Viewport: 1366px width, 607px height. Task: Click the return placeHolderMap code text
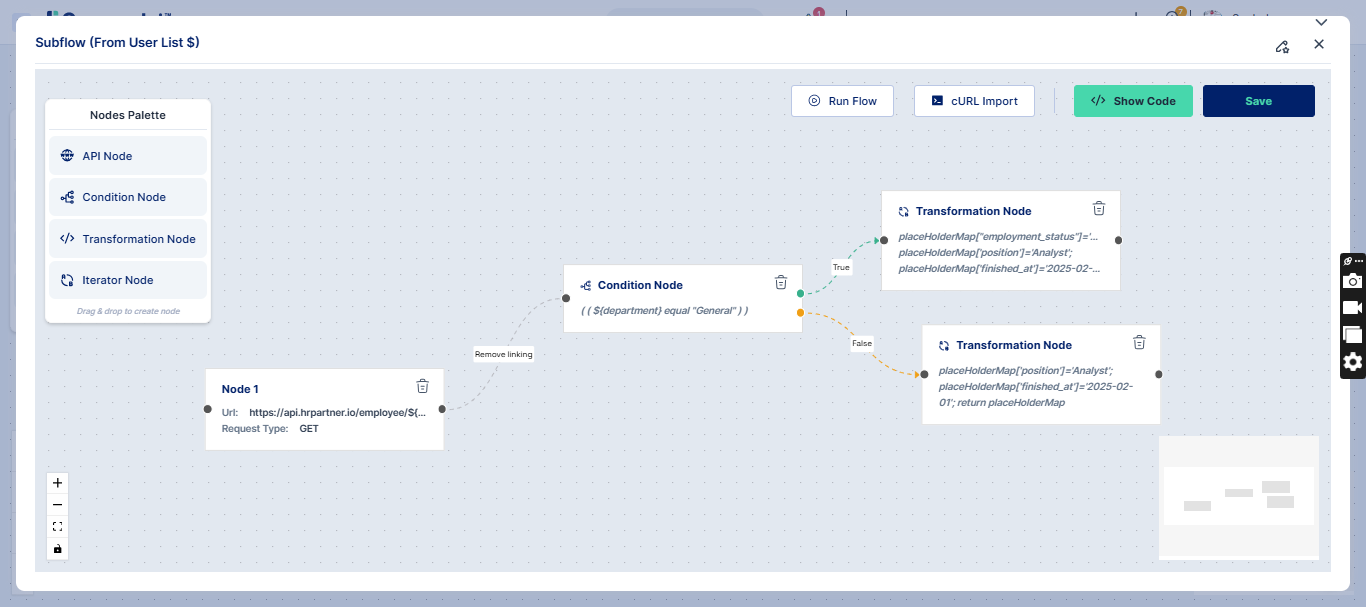(x=1012, y=403)
